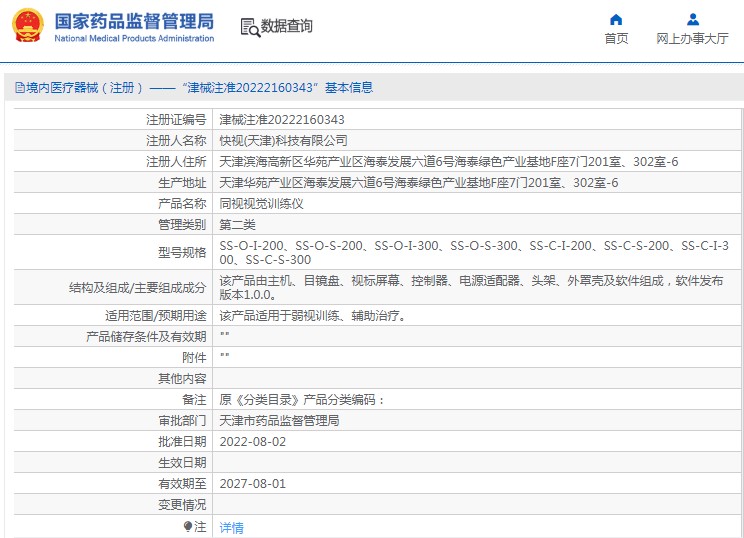This screenshot has height=538, width=744.
Task: Click the 第二类 management category value
Action: tap(239, 224)
